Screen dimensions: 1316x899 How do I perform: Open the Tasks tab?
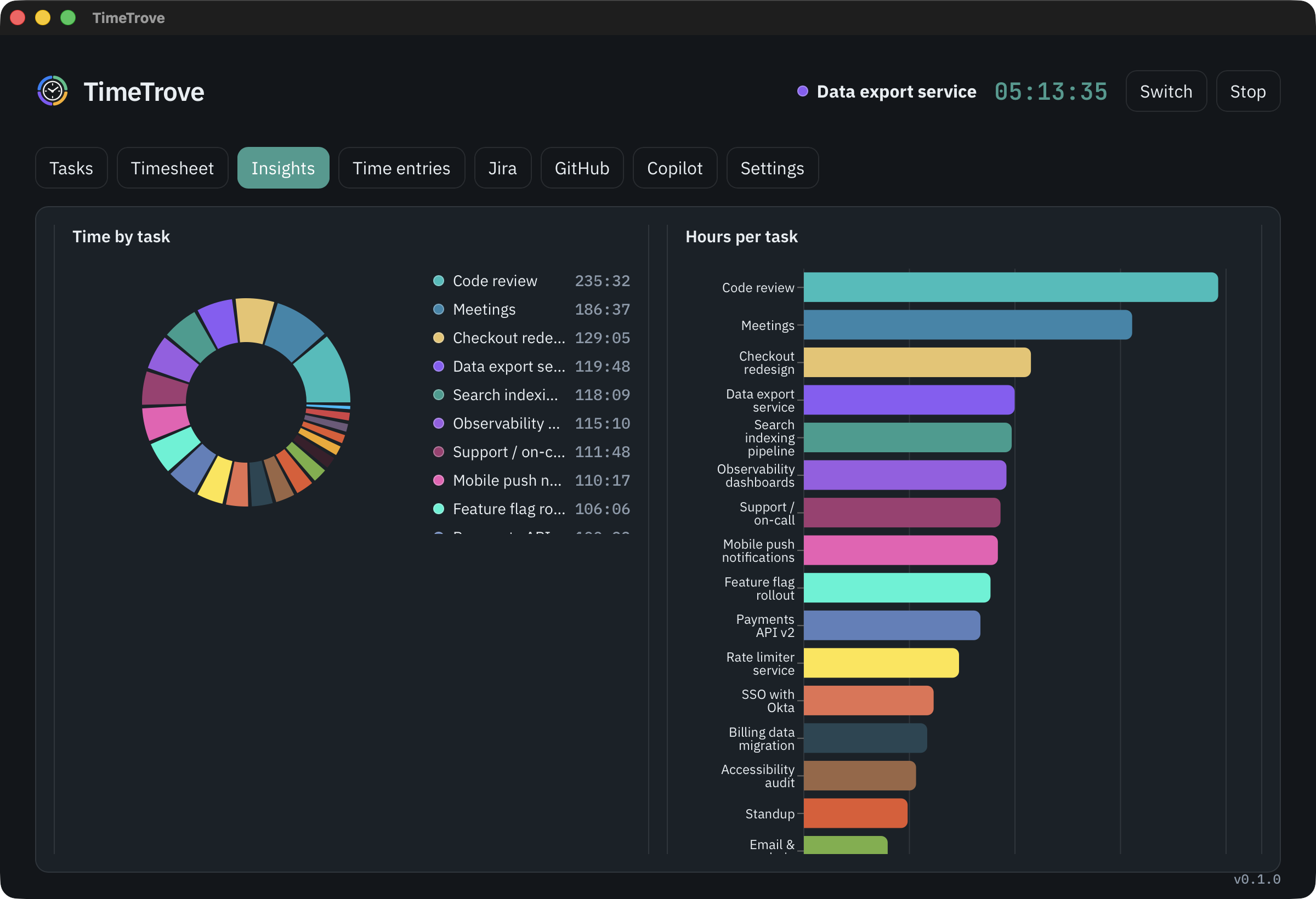point(71,168)
